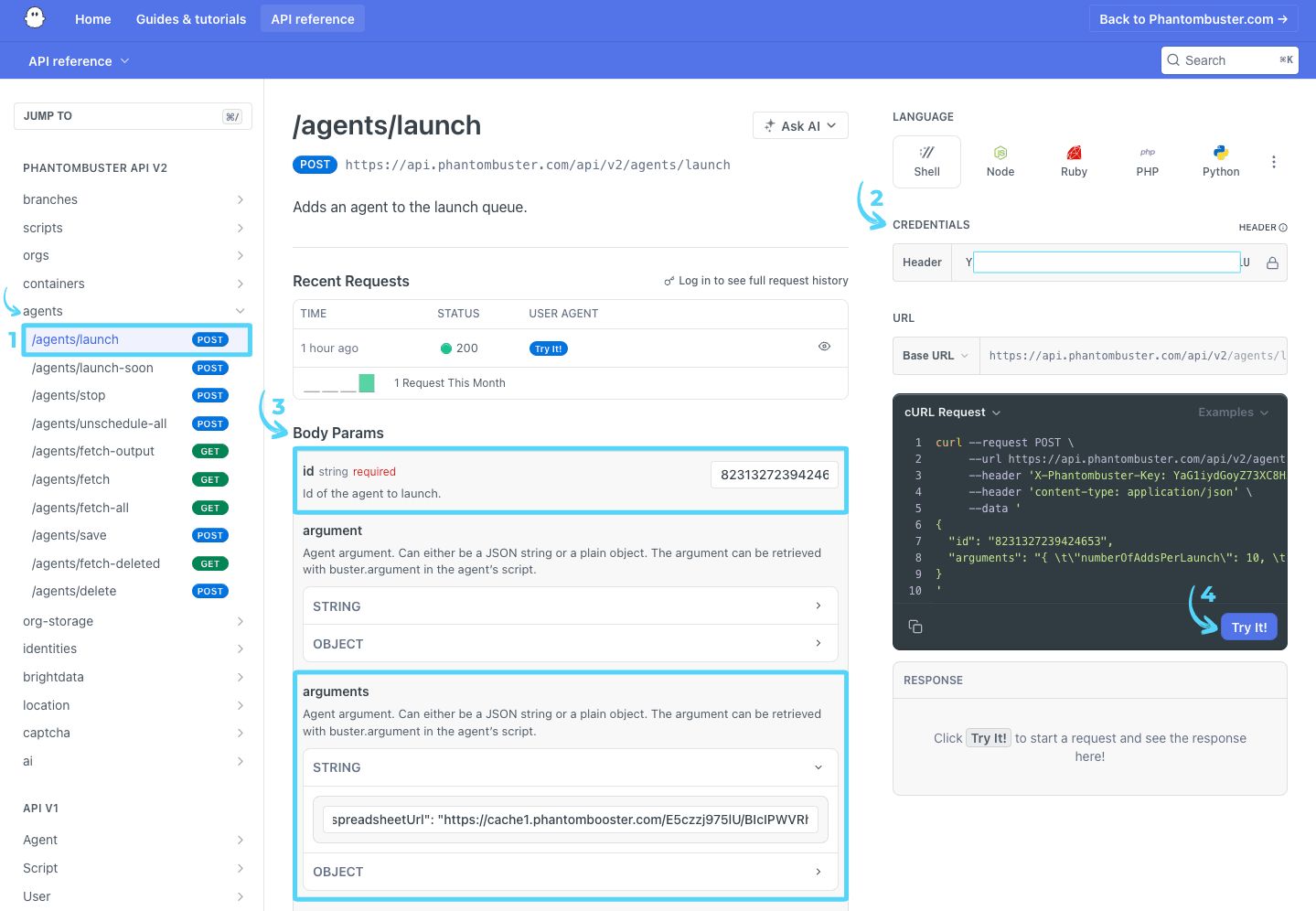Expand arguments OBJECT option

pyautogui.click(x=570, y=872)
